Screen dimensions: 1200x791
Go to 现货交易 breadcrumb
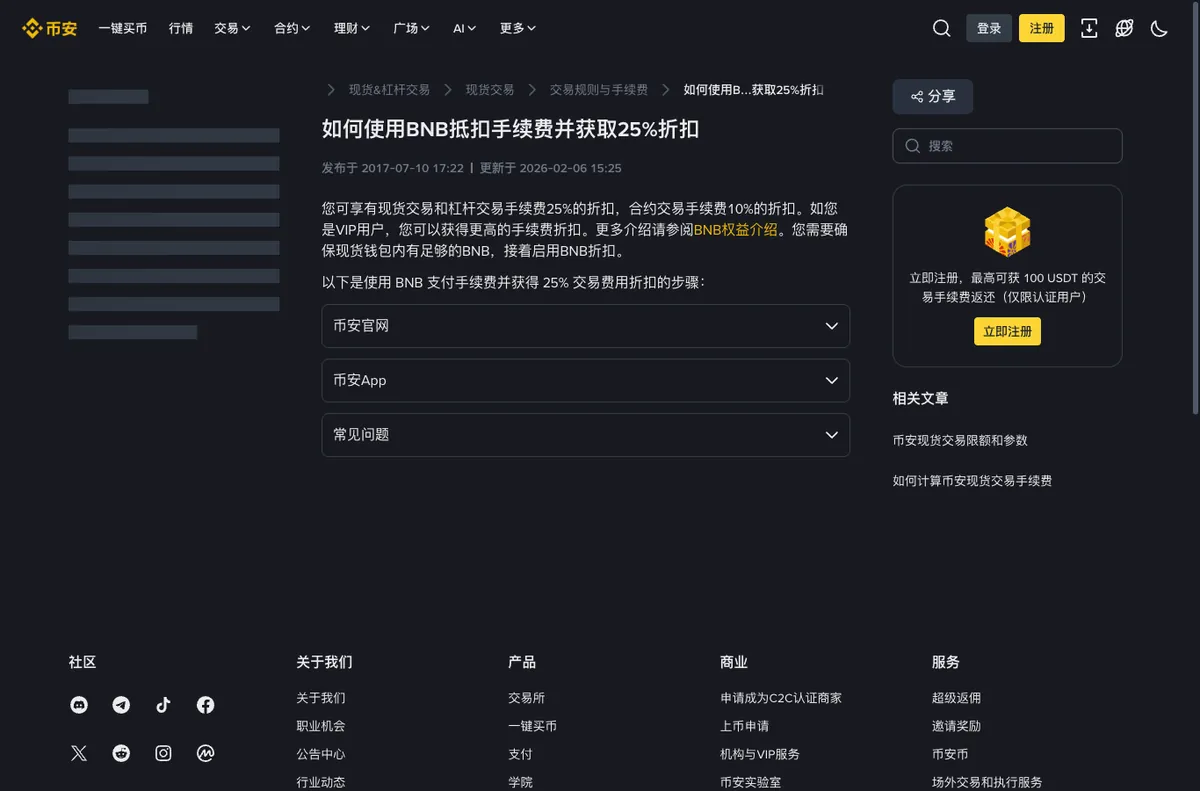(x=490, y=90)
